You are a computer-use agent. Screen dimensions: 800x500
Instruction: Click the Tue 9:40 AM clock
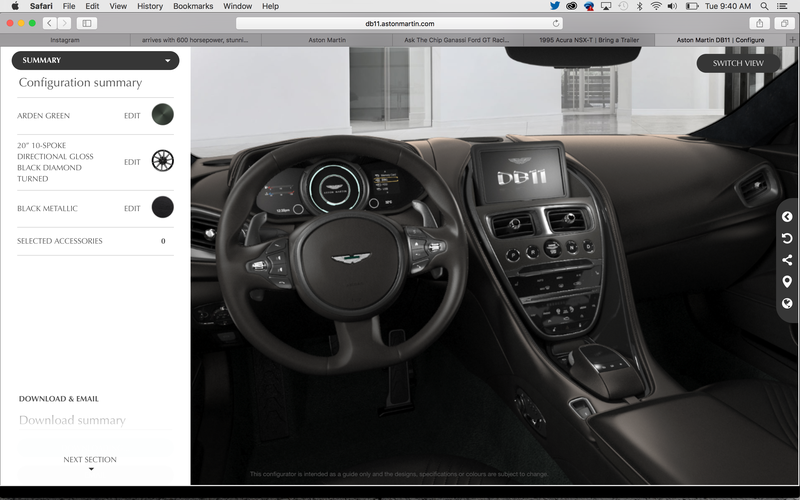728,6
